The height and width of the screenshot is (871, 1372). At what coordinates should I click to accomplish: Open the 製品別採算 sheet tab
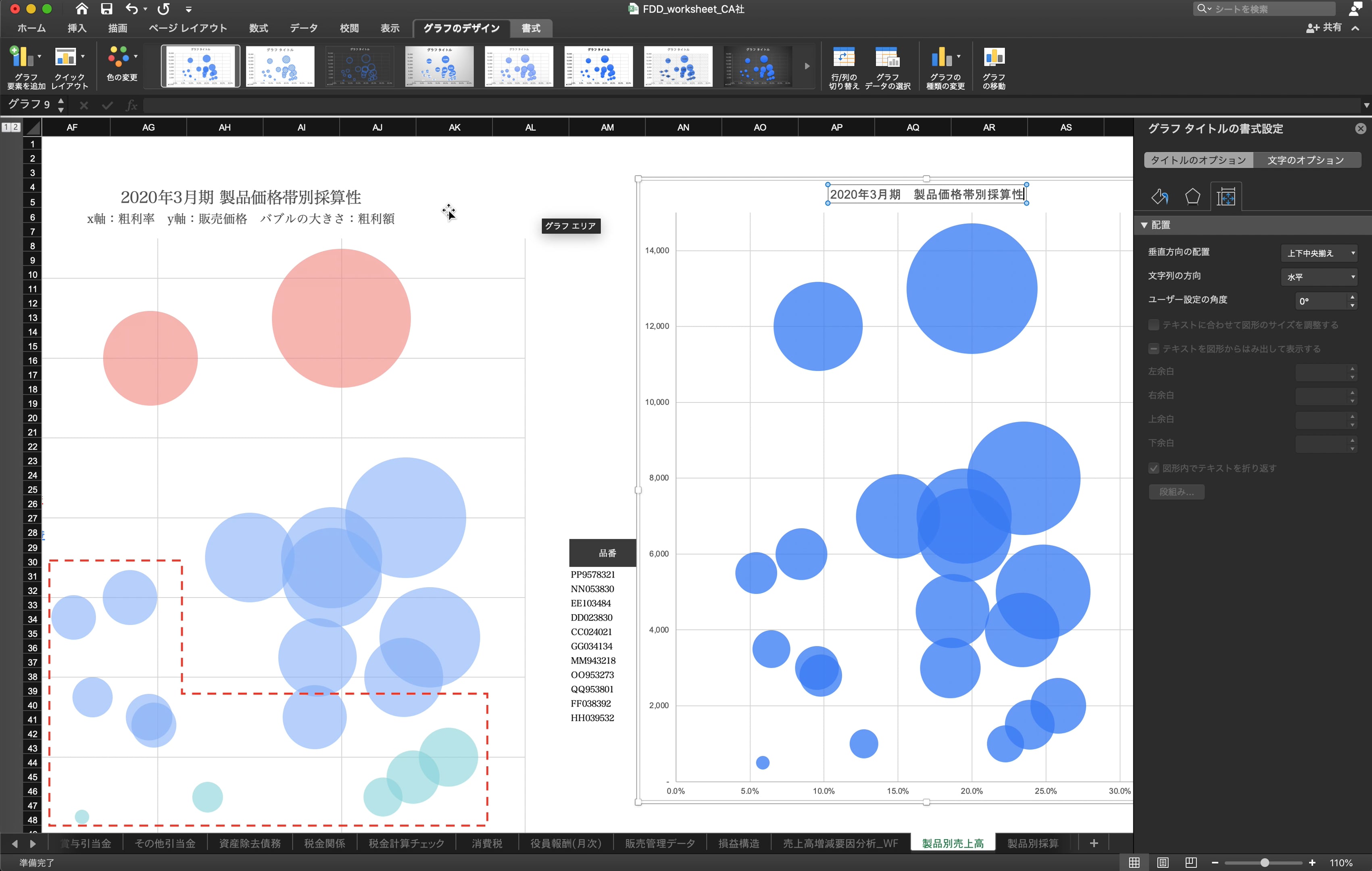(x=1032, y=843)
